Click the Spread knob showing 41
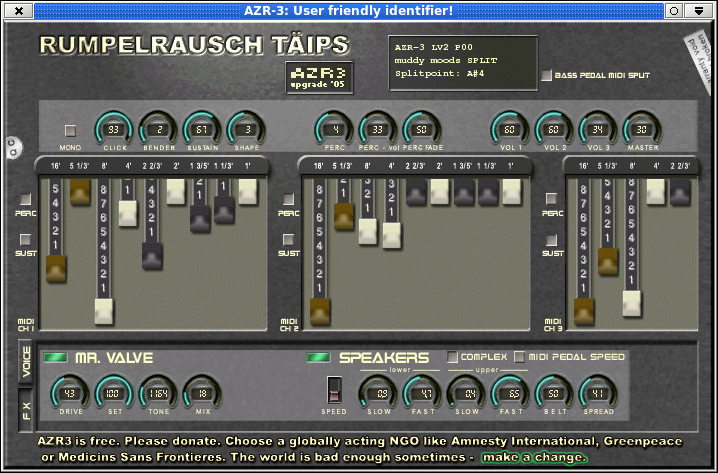The height and width of the screenshot is (473, 718). (x=598, y=393)
